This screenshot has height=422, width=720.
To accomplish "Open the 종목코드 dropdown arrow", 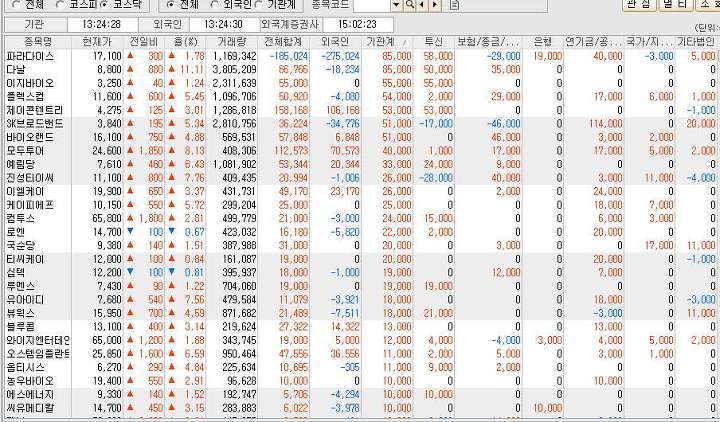I will 397,5.
